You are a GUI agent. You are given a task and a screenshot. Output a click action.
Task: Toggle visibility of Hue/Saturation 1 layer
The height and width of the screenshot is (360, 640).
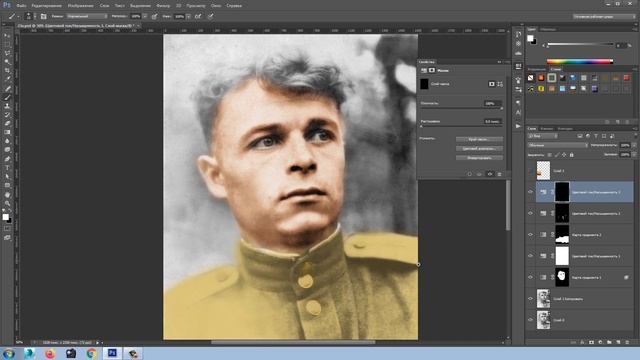tap(531, 256)
